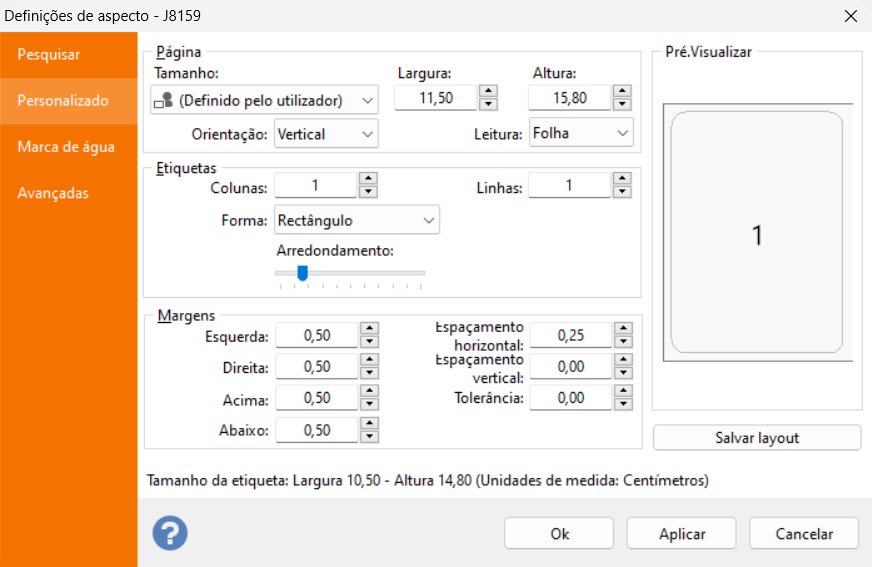The image size is (872, 567).
Task: Switch to the Pesquisar tab
Action: coord(68,54)
